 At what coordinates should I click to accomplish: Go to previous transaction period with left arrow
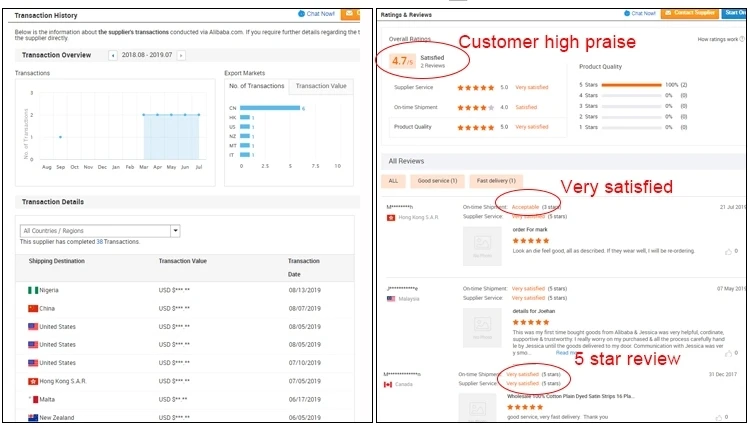[112, 55]
